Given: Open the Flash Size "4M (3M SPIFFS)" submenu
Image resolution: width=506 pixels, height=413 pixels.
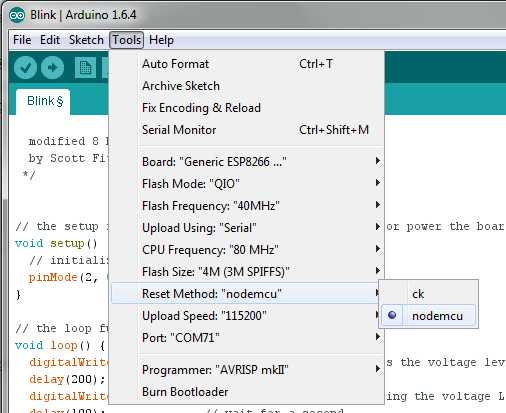Looking at the screenshot, I should point(247,272).
